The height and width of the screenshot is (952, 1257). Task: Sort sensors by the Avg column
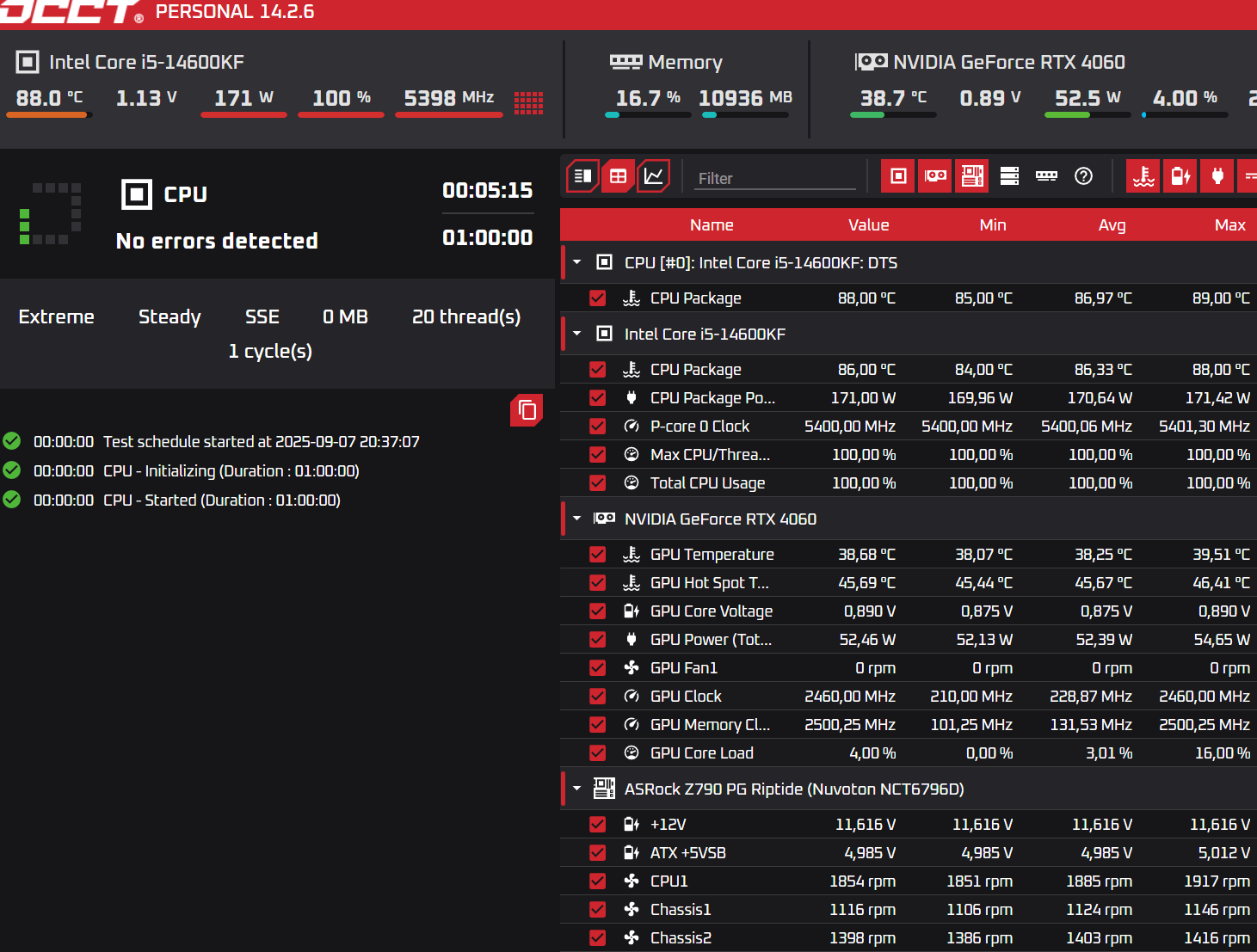tap(1112, 224)
